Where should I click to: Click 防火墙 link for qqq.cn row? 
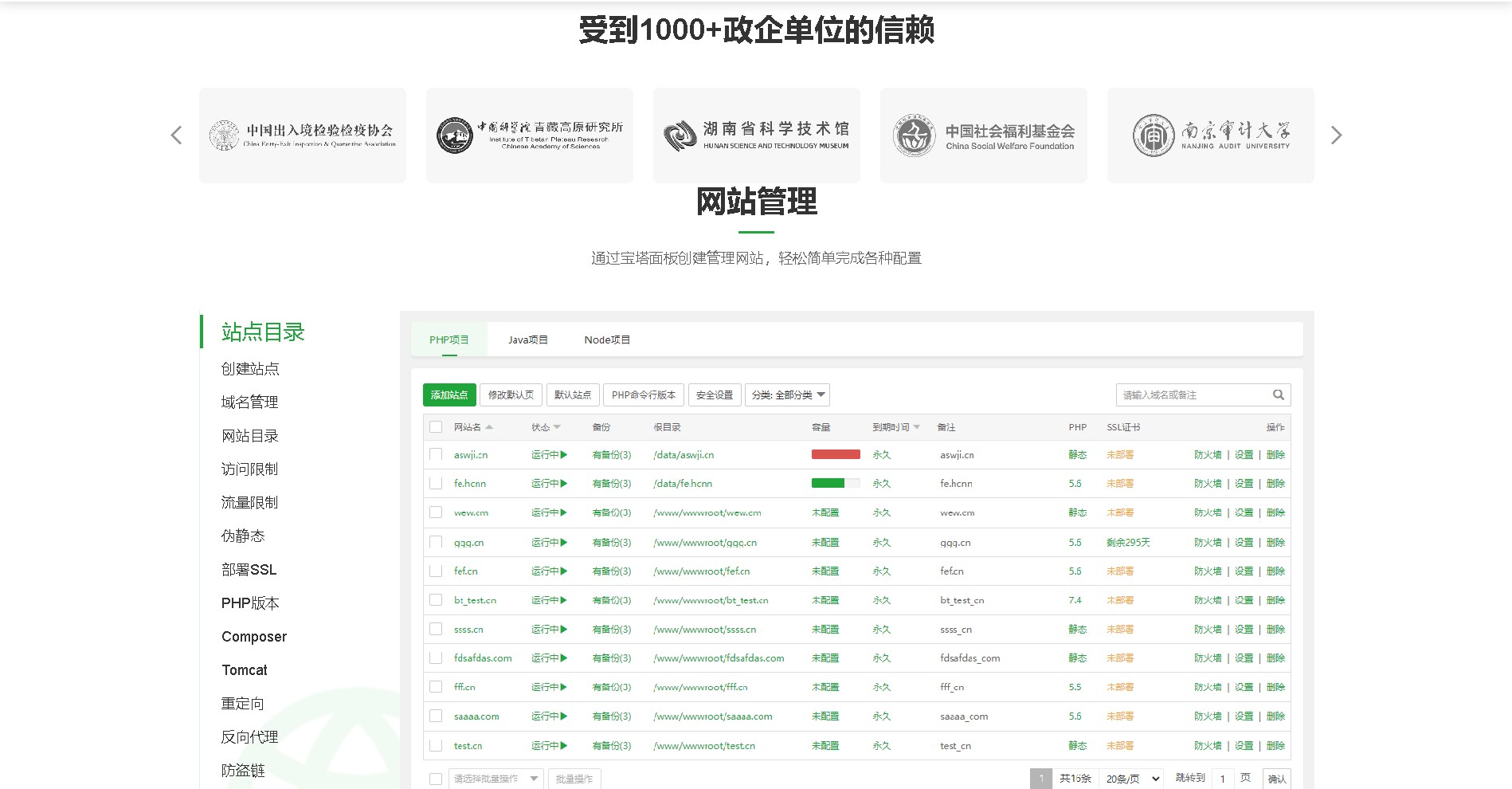[x=1208, y=543]
